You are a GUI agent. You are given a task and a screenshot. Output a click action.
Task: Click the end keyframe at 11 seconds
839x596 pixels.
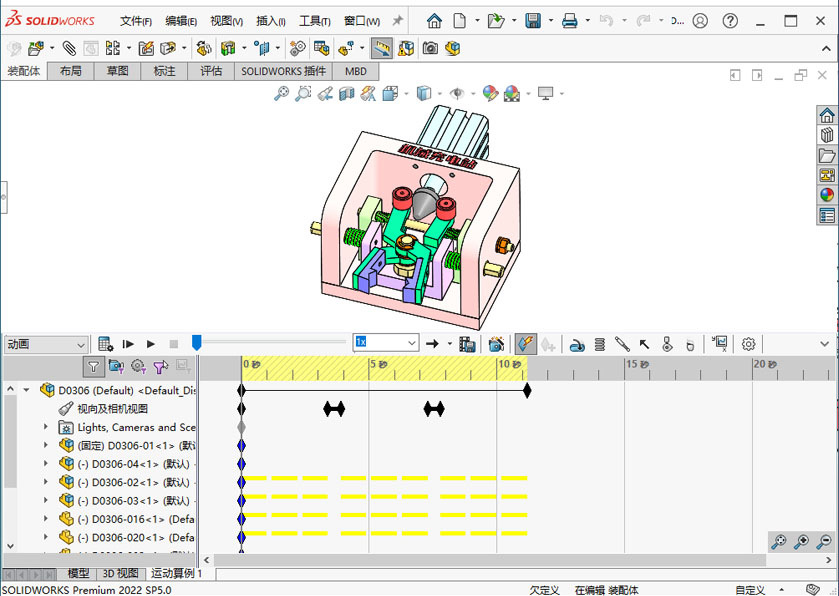(x=527, y=390)
